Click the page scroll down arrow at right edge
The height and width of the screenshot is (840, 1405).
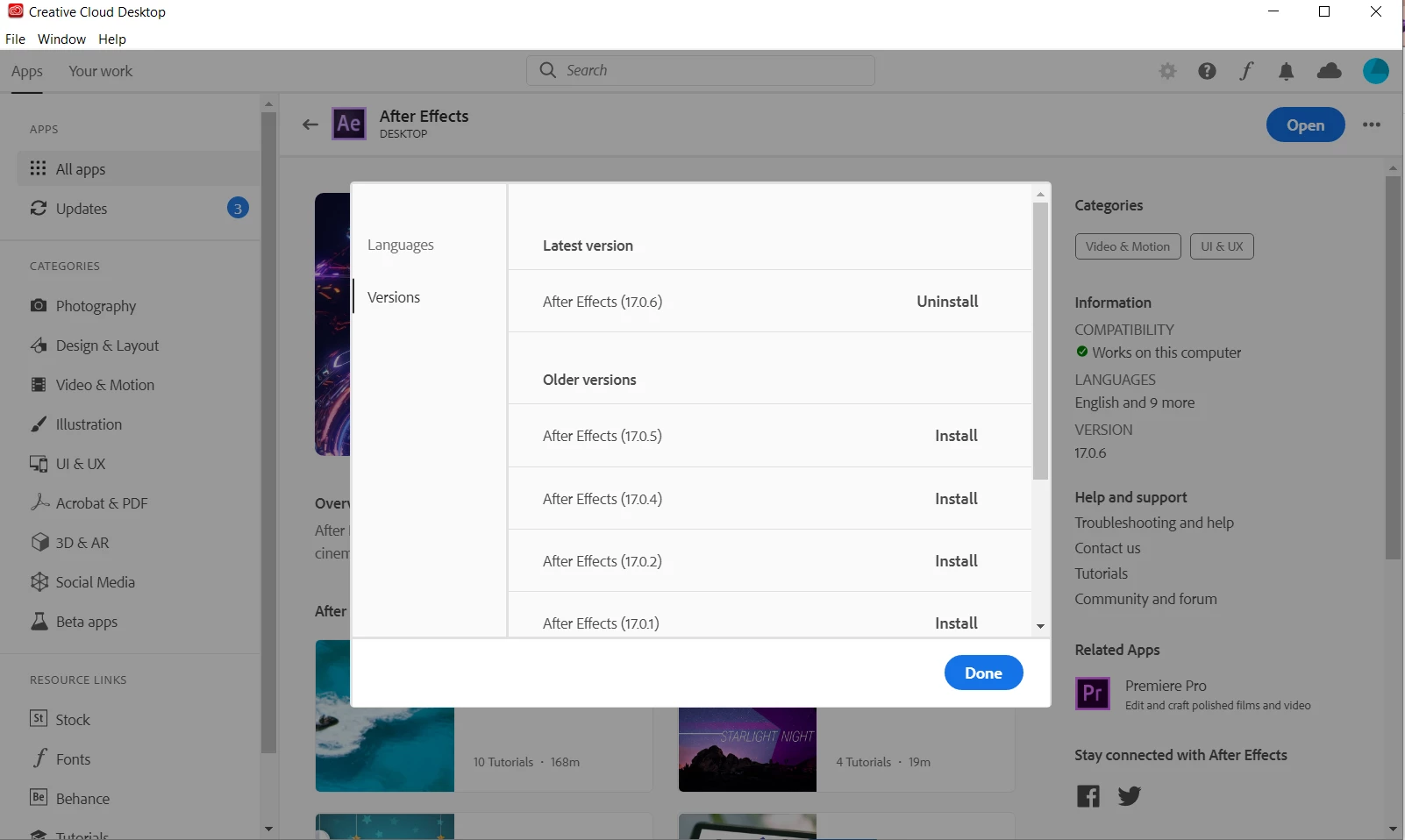click(1393, 829)
